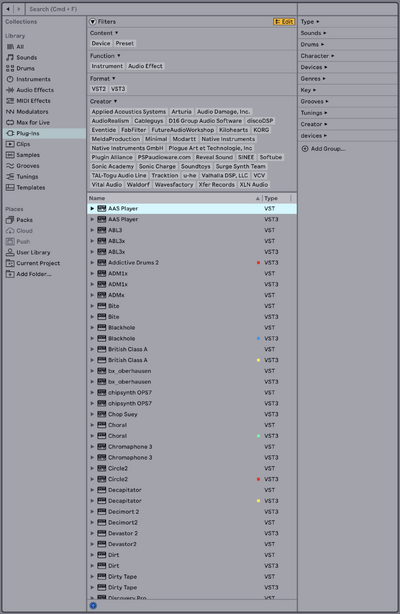Image resolution: width=400 pixels, height=614 pixels.
Task: Open Packs under Places
Action: pyautogui.click(x=24, y=220)
